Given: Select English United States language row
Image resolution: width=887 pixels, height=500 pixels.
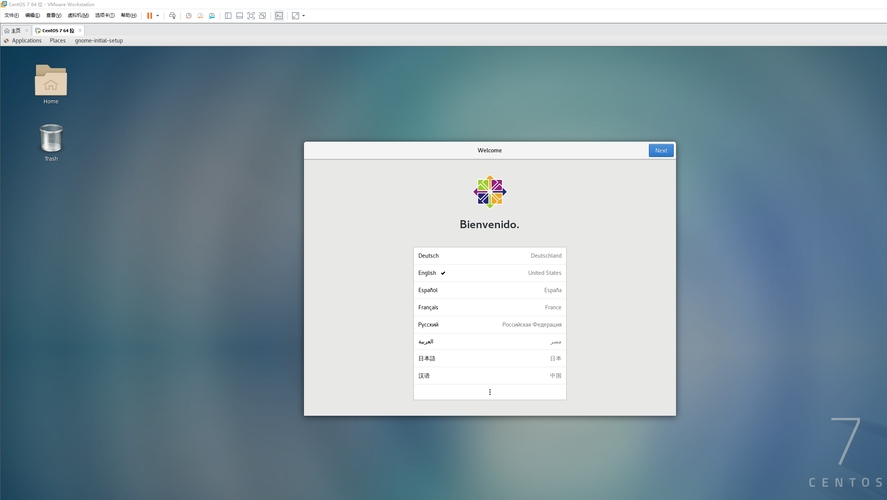Looking at the screenshot, I should click(x=490, y=273).
